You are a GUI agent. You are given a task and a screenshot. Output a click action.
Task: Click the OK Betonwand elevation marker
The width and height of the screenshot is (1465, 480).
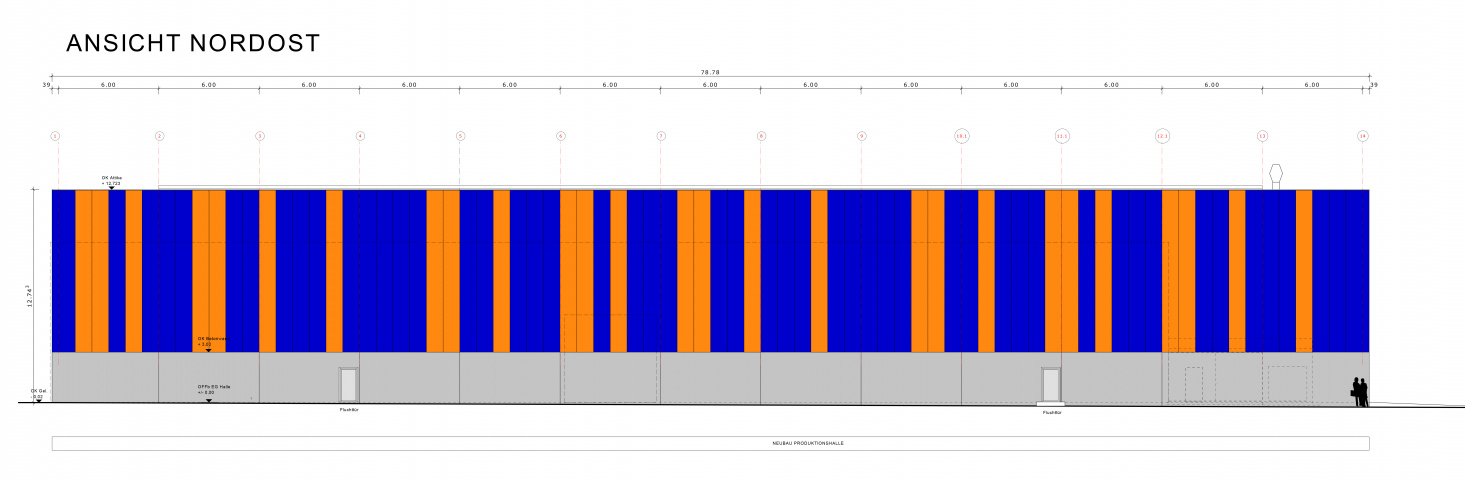[209, 347]
